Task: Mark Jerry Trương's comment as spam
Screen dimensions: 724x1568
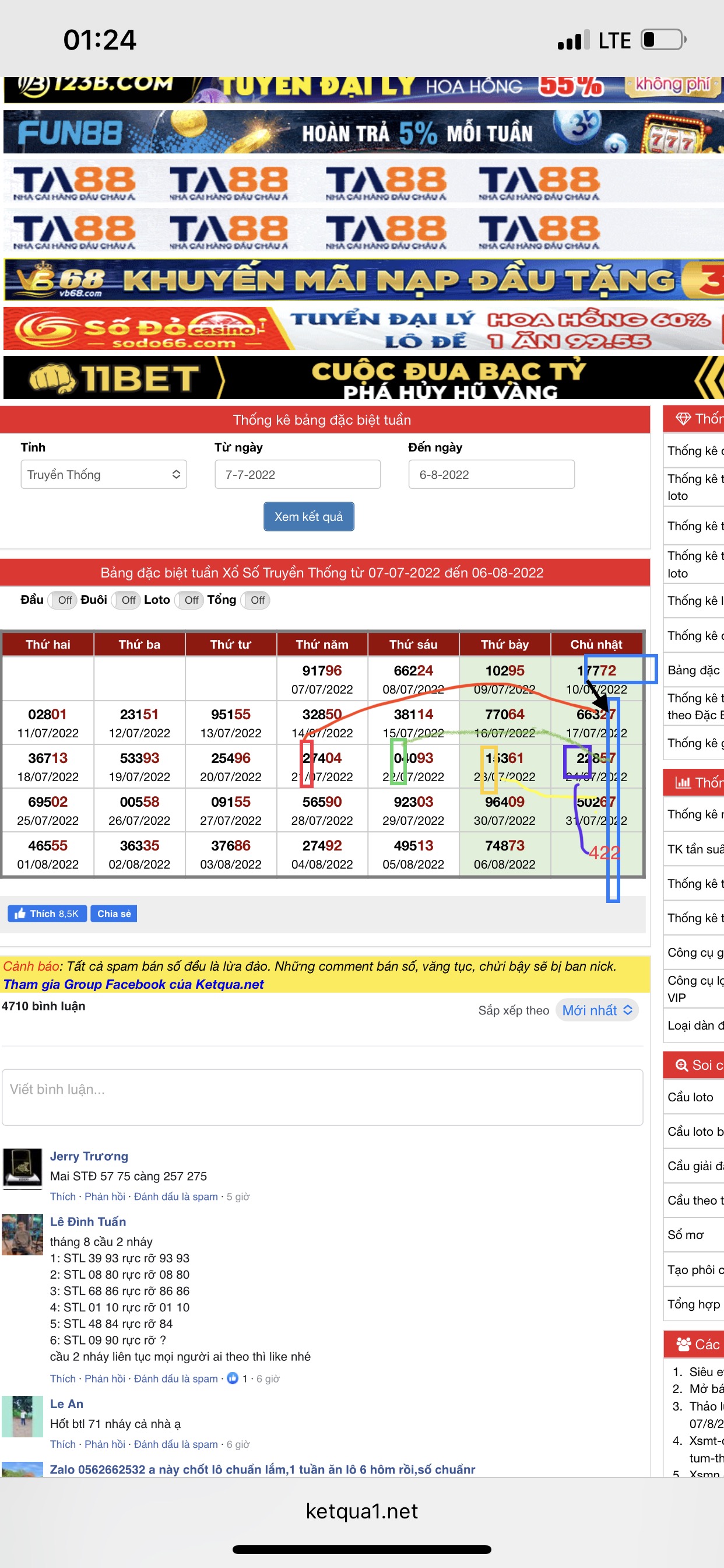Action: (x=176, y=1196)
